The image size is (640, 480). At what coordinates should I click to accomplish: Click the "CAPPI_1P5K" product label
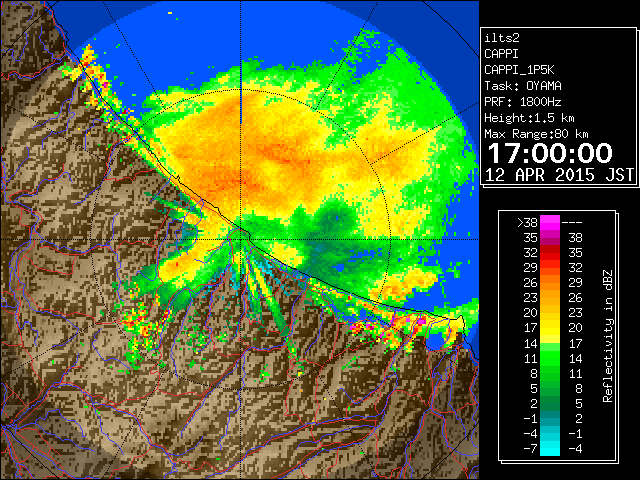pos(519,70)
